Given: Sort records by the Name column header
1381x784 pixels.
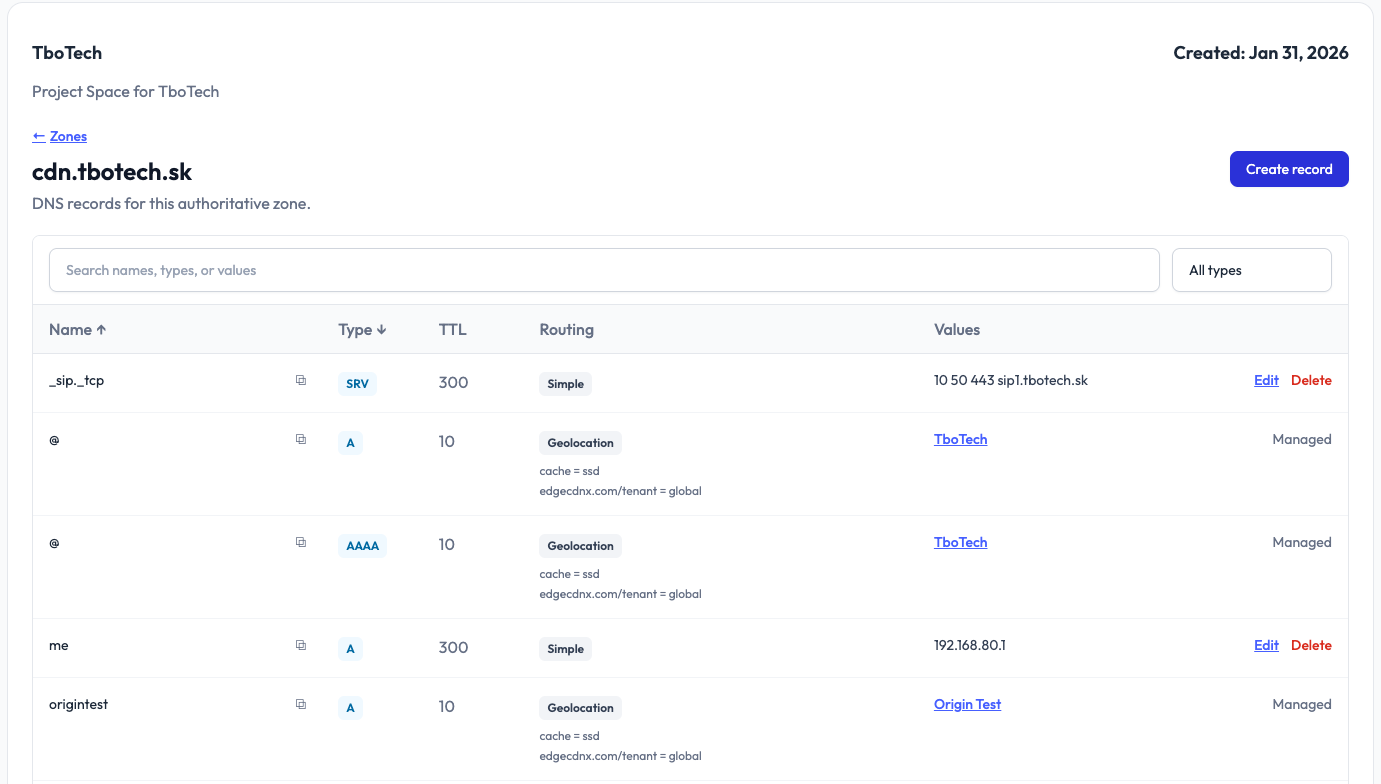Looking at the screenshot, I should click(x=78, y=329).
